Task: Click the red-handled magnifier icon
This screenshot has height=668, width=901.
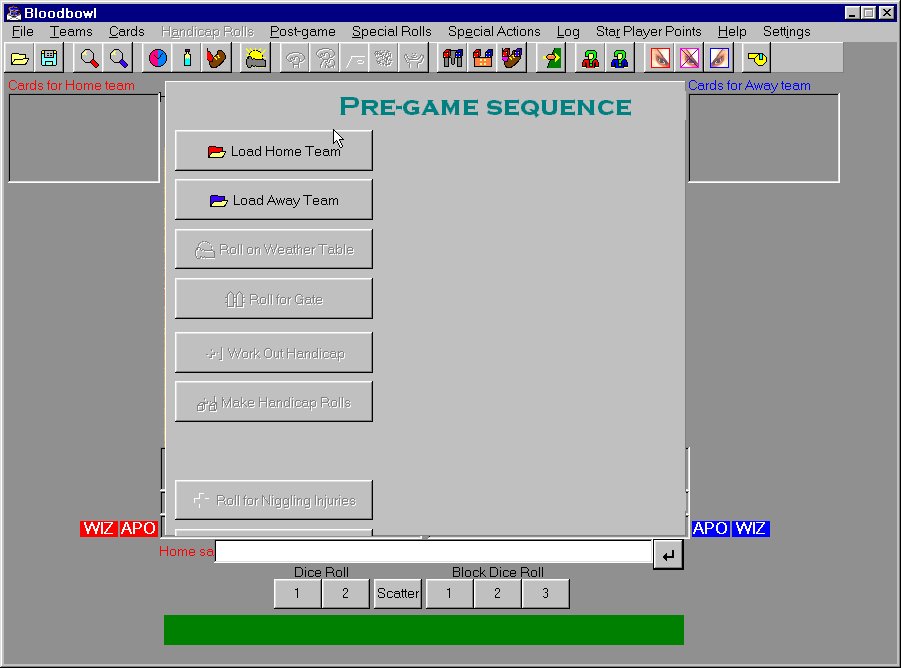Action: coord(89,58)
